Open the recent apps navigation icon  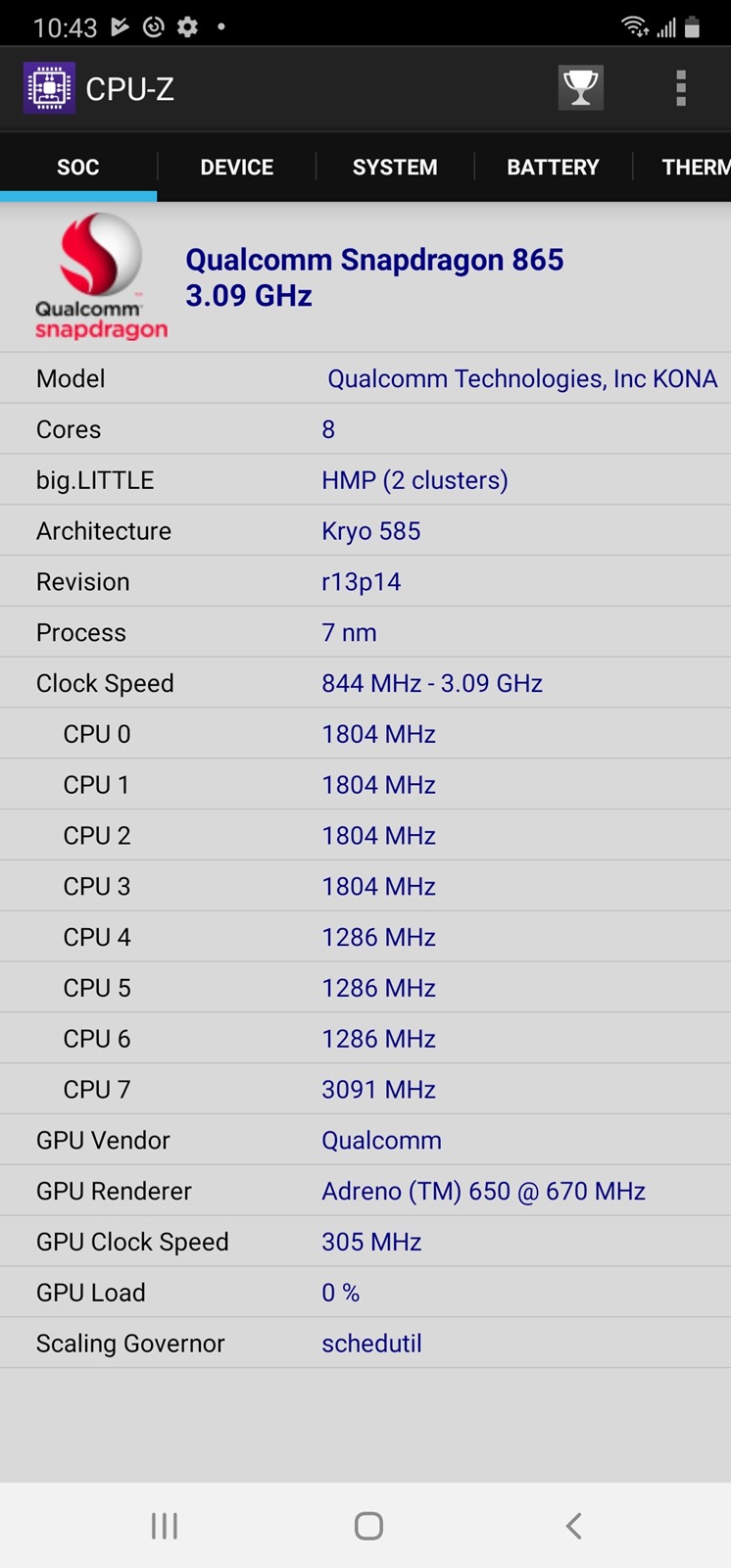click(165, 1525)
